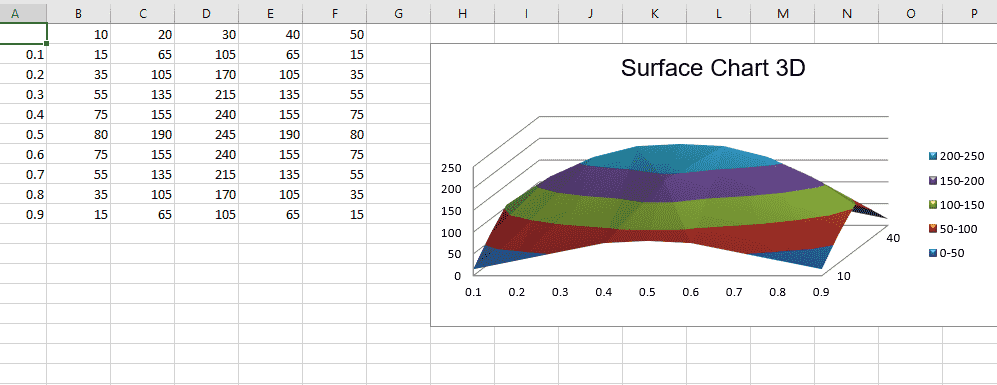Click header-row cell containing 20 in column C

(142, 34)
